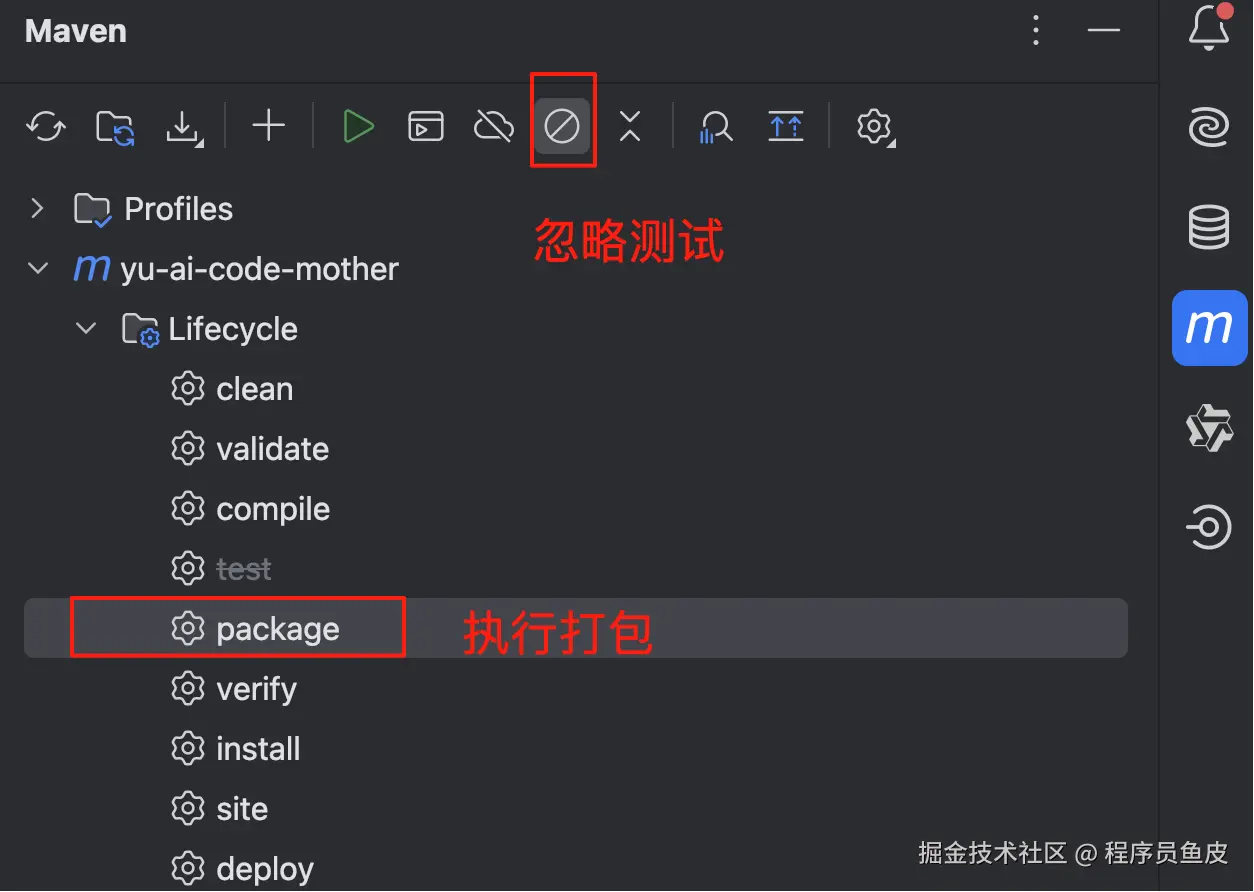The width and height of the screenshot is (1254, 892).
Task: Open Analyze Dependencies icon
Action: click(716, 127)
